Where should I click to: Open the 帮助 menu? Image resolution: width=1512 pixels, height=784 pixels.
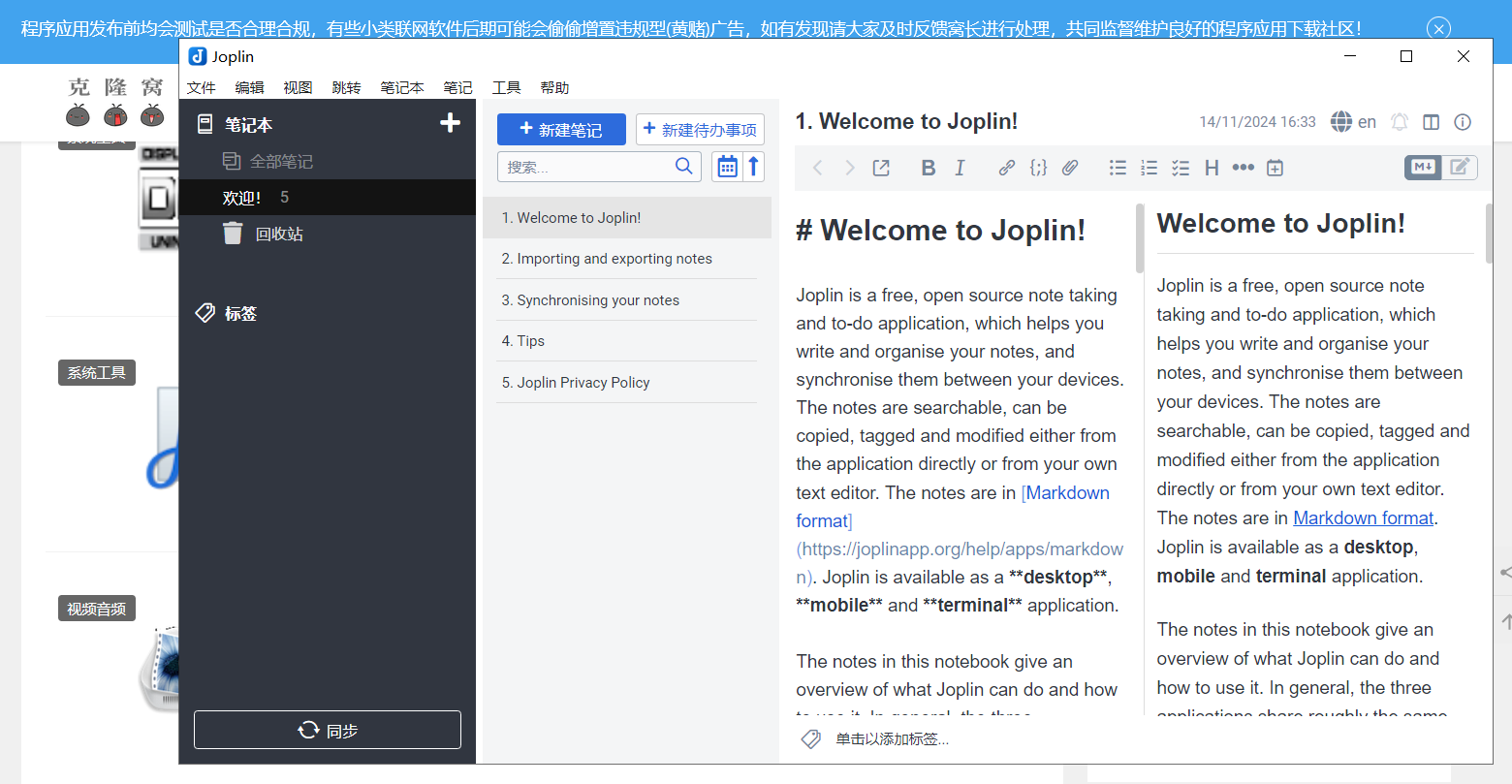pyautogui.click(x=555, y=87)
